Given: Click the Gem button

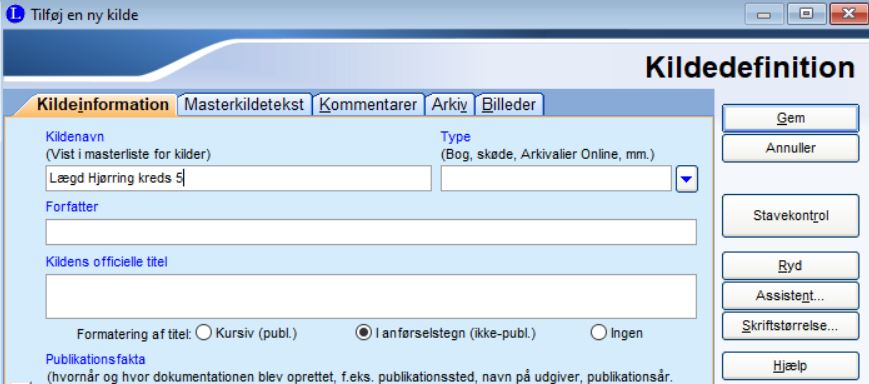Looking at the screenshot, I should click(790, 118).
